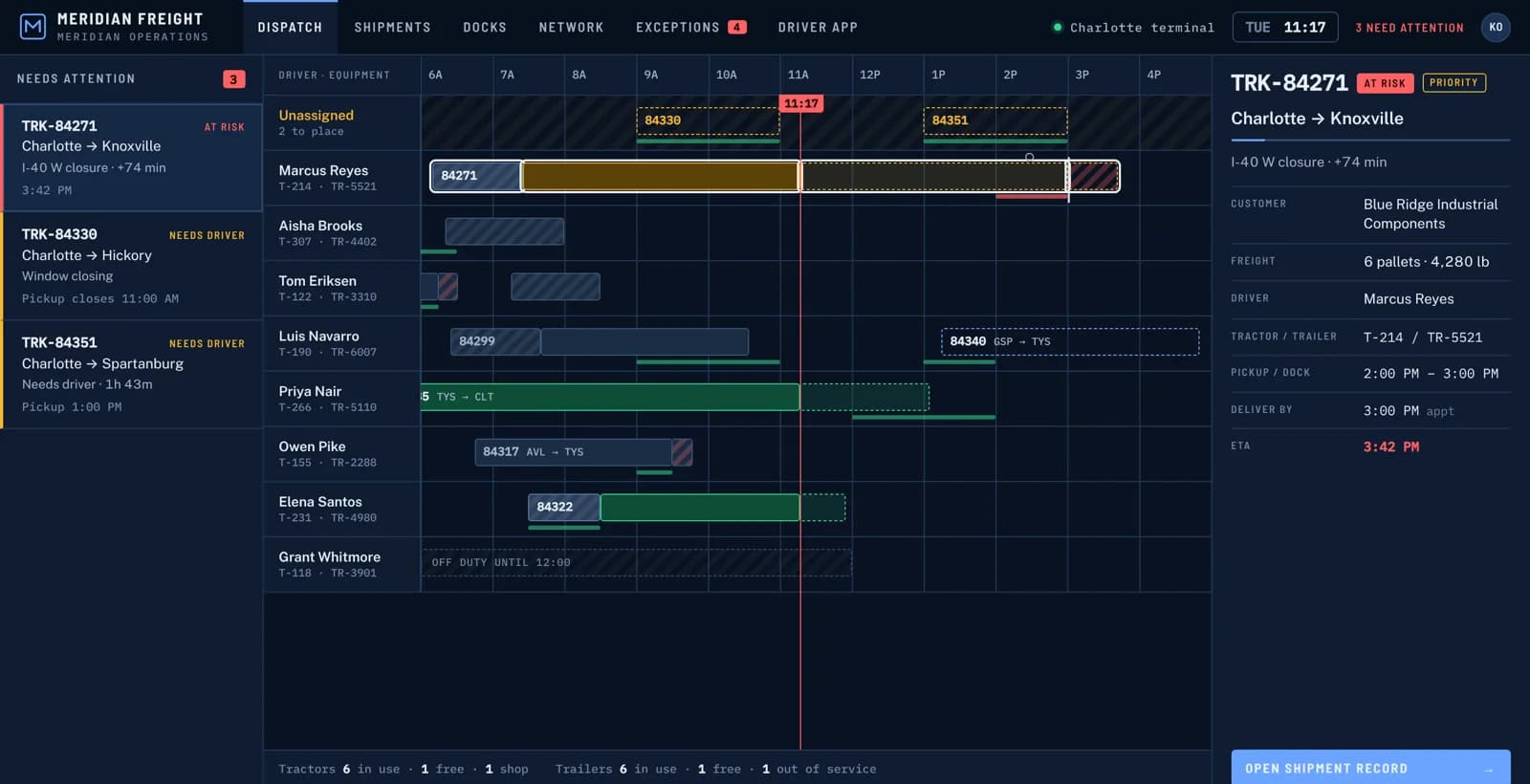Click tractor/trailer value T-214 / TR-5521
The image size is (1530, 784).
tap(1423, 338)
